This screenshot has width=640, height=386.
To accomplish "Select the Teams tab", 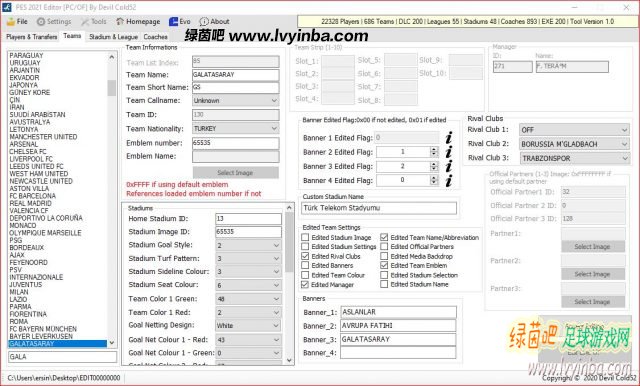I will tap(72, 36).
